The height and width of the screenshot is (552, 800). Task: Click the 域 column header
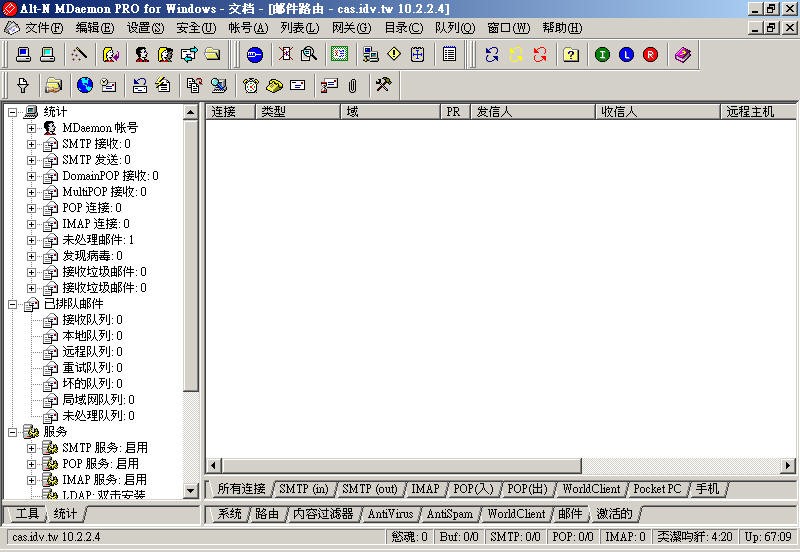point(390,112)
